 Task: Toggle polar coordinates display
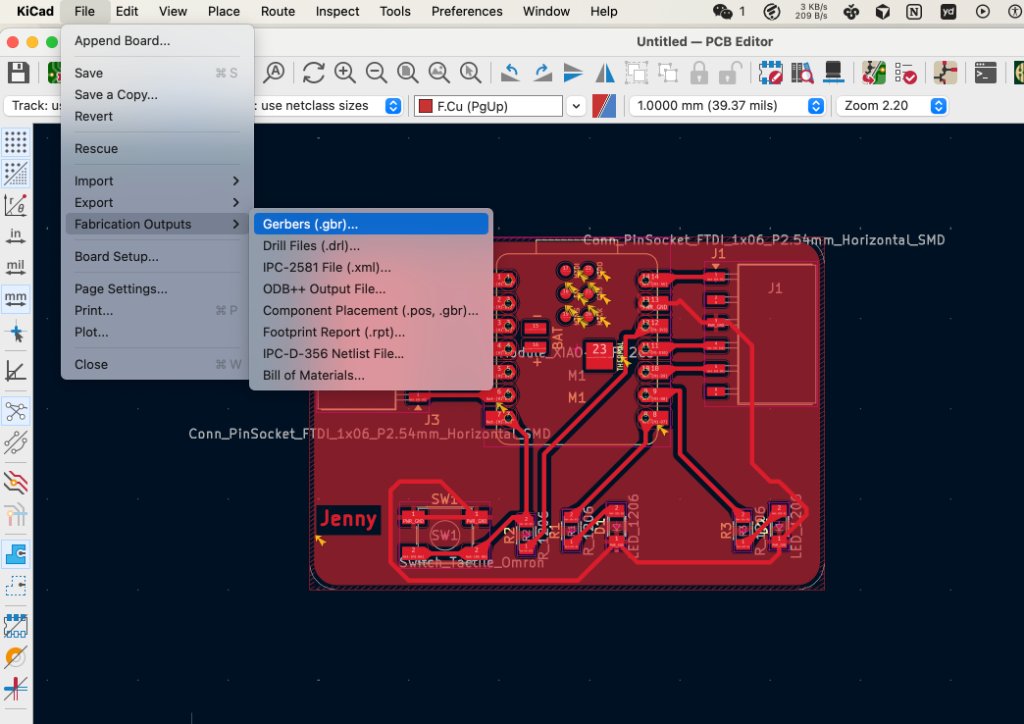tap(16, 204)
